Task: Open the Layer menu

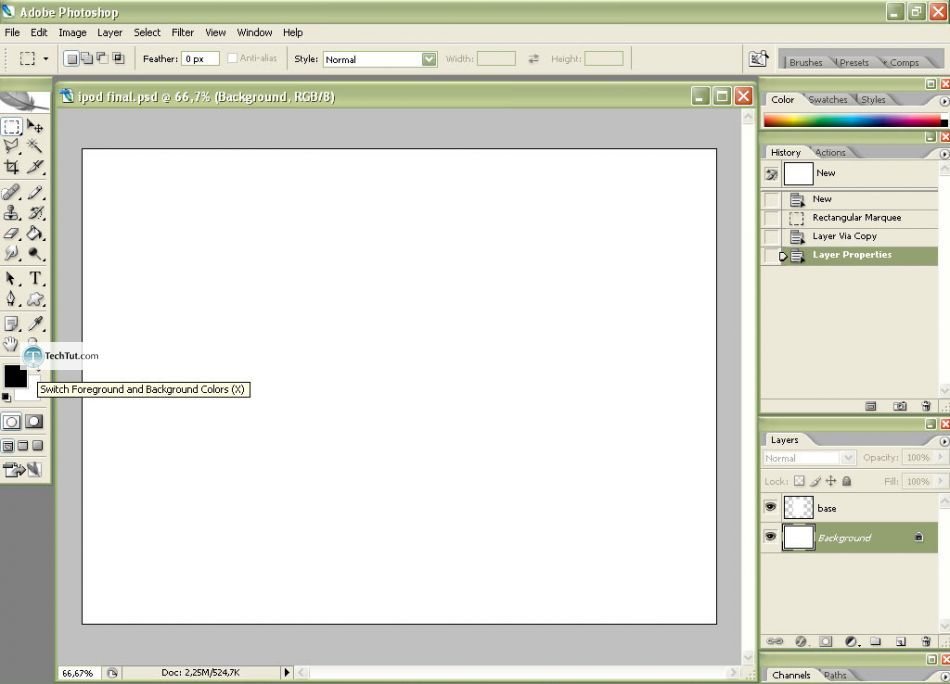Action: coord(110,33)
